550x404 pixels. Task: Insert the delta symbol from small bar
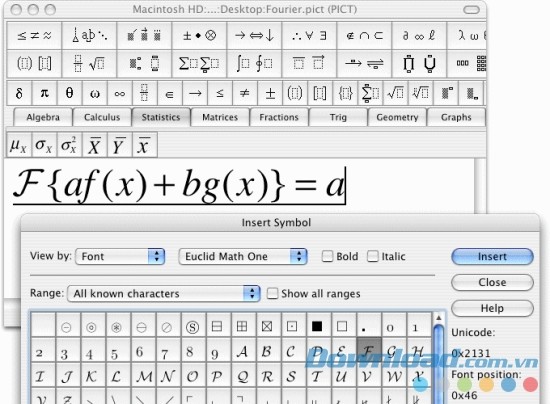click(19, 93)
